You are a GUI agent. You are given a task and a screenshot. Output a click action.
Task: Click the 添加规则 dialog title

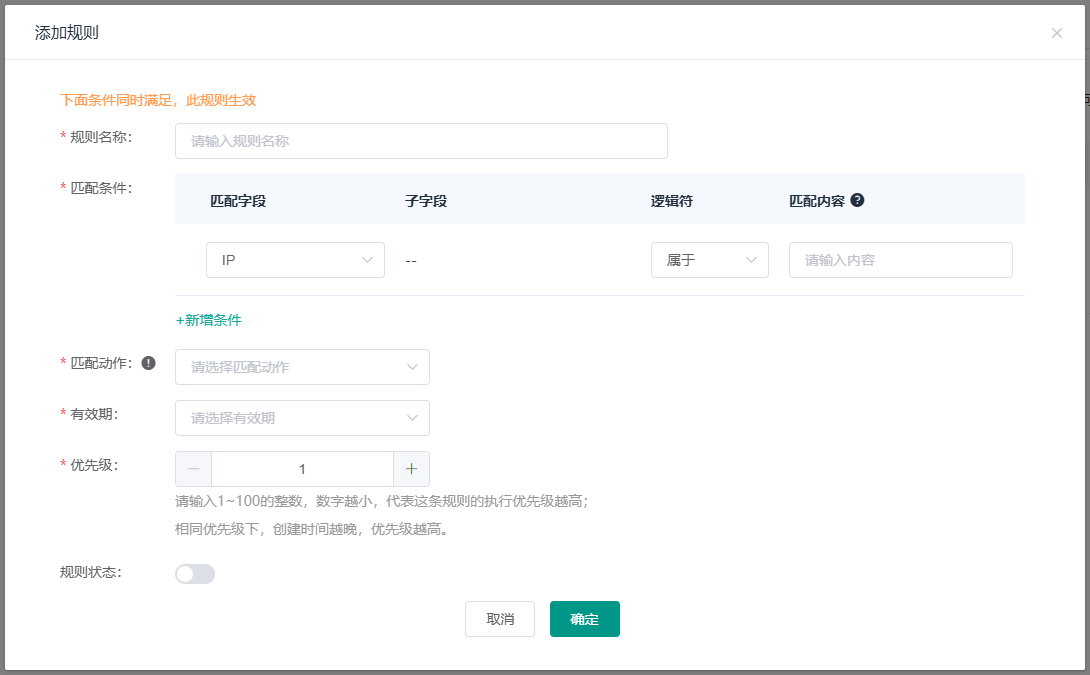click(x=67, y=33)
